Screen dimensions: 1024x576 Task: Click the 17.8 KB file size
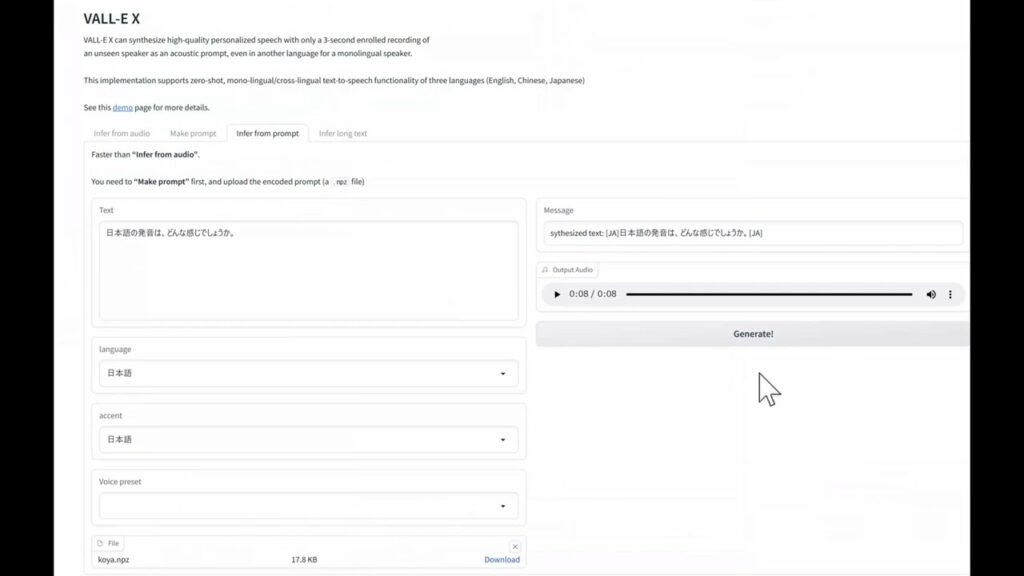pyautogui.click(x=304, y=560)
